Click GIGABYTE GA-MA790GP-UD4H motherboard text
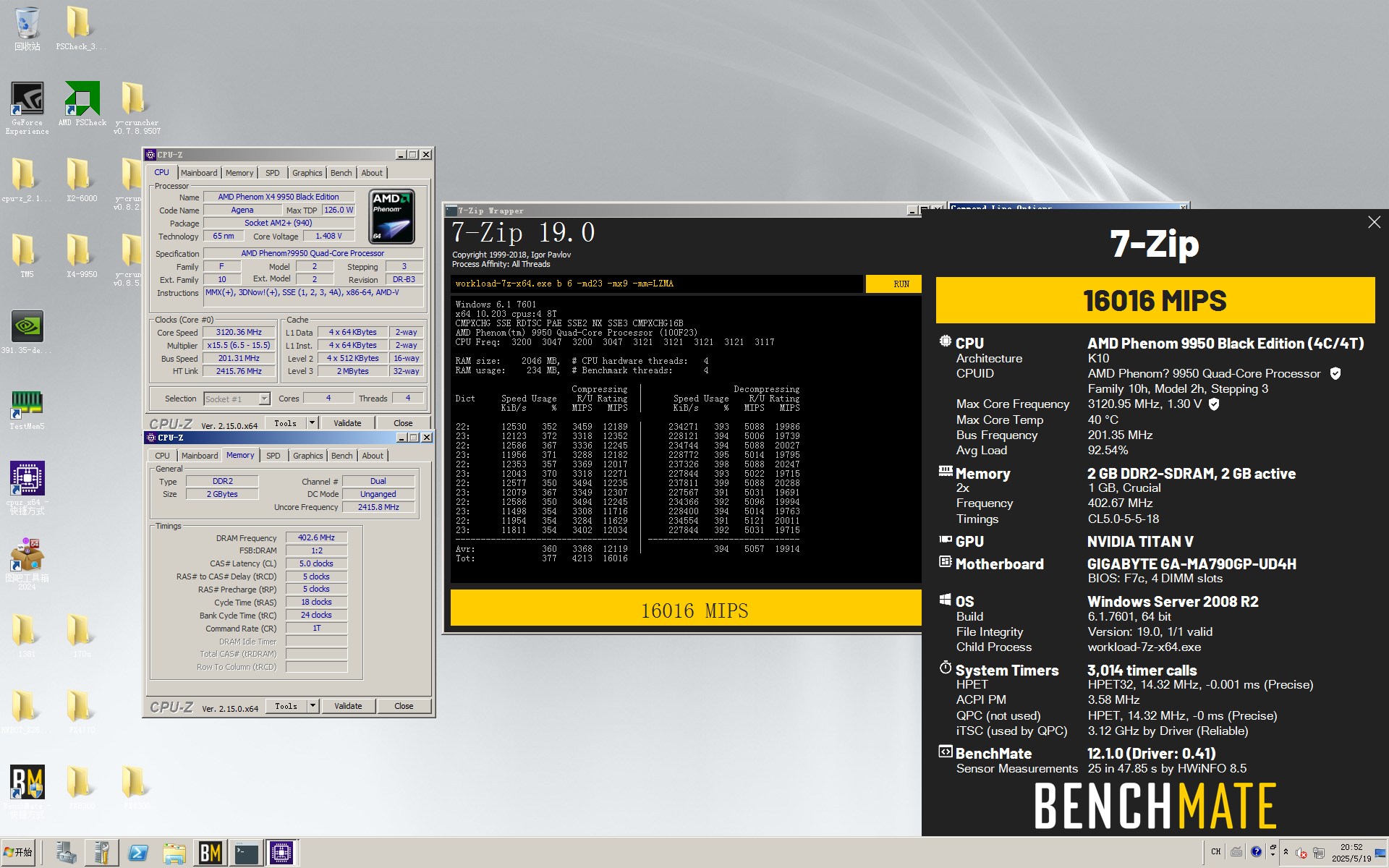 (x=1192, y=564)
